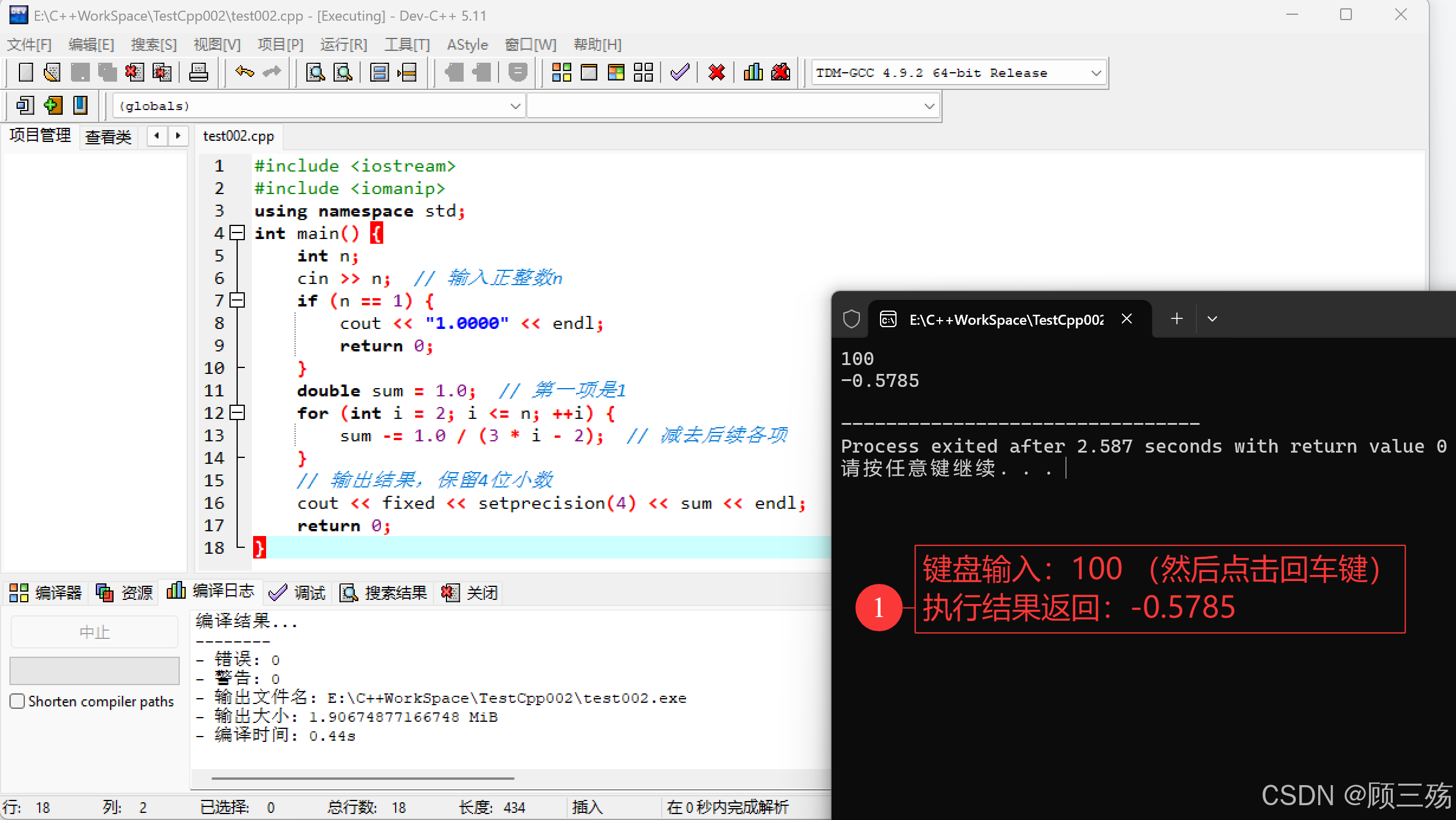The image size is (1456, 820).
Task: Click the Undo arrow icon
Action: pyautogui.click(x=244, y=73)
